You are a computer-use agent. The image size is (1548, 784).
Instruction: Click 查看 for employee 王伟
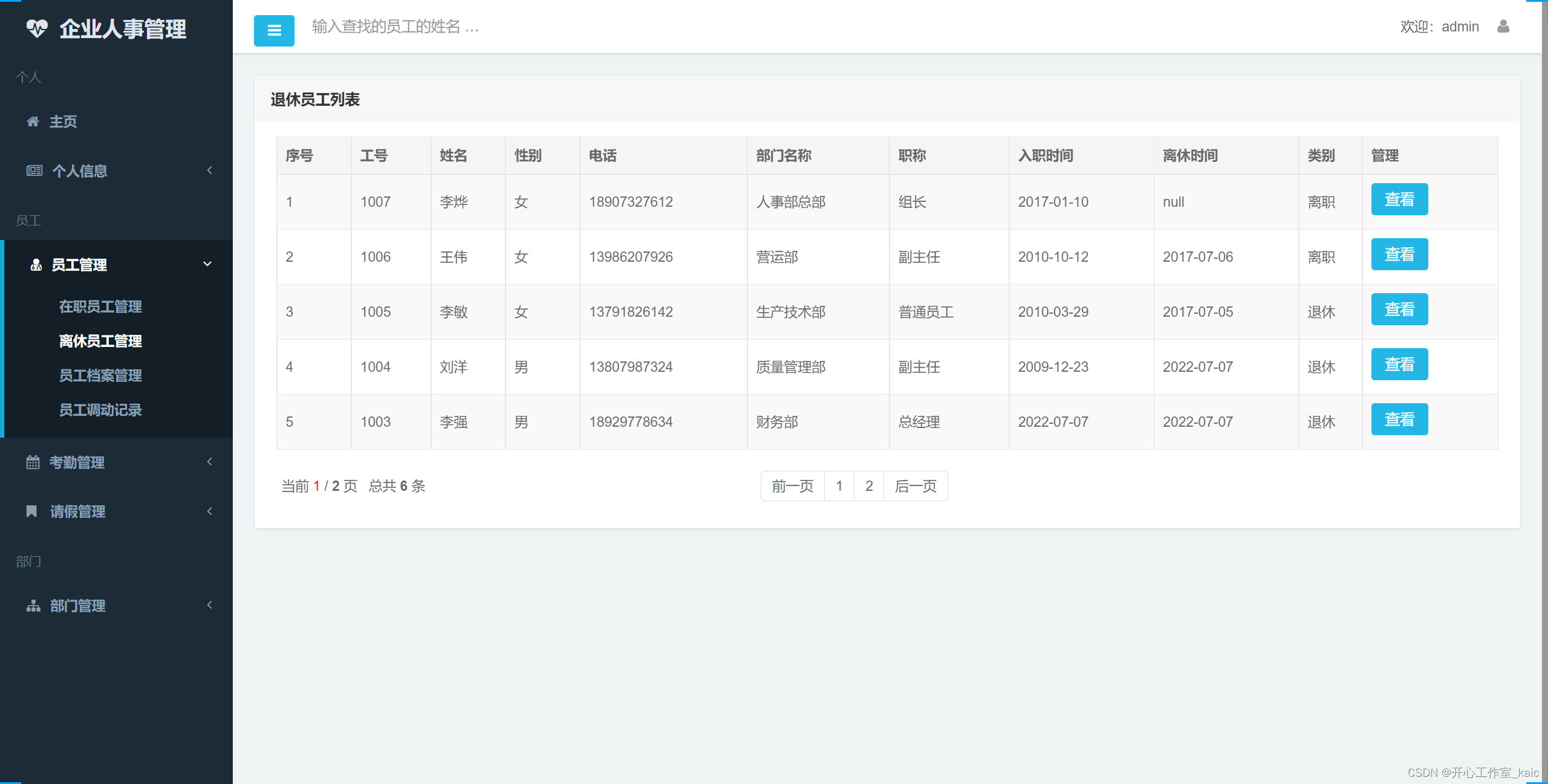(x=1399, y=254)
